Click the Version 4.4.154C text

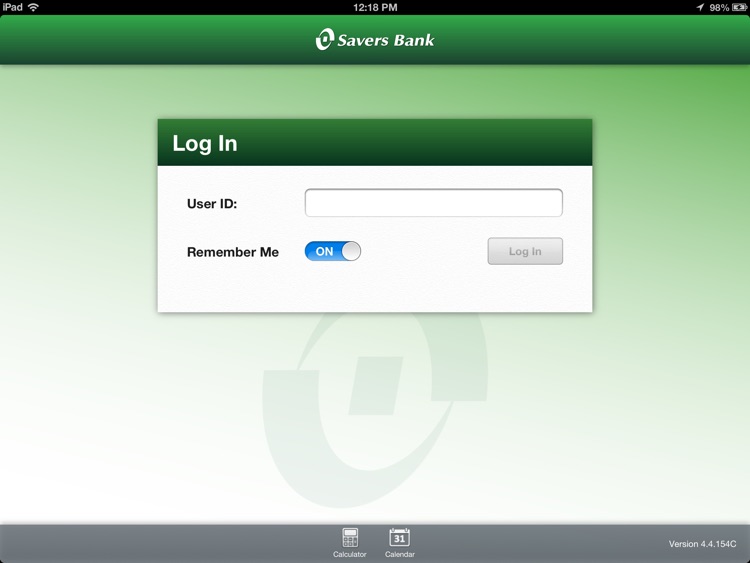point(702,544)
